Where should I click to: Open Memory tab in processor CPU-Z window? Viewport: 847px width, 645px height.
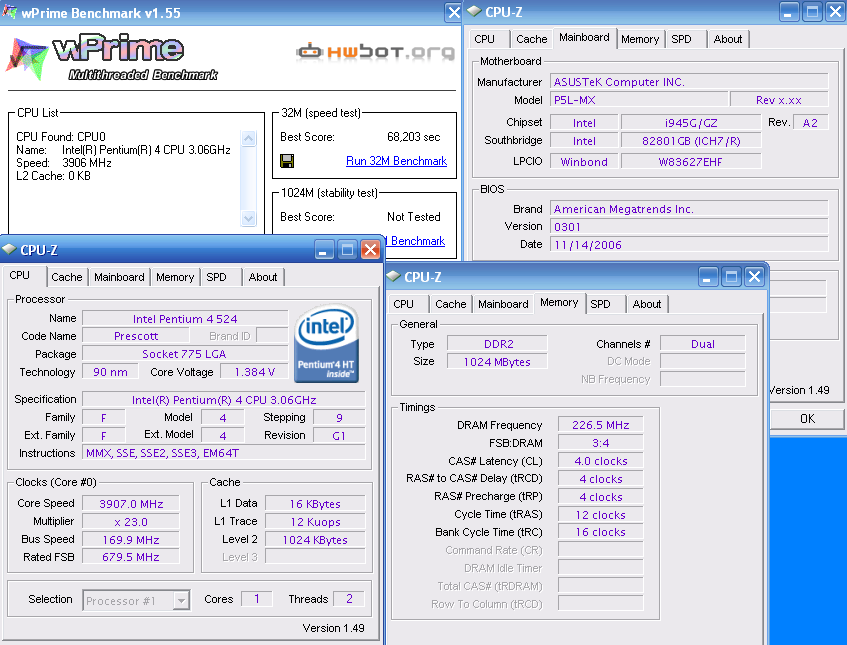pos(175,277)
